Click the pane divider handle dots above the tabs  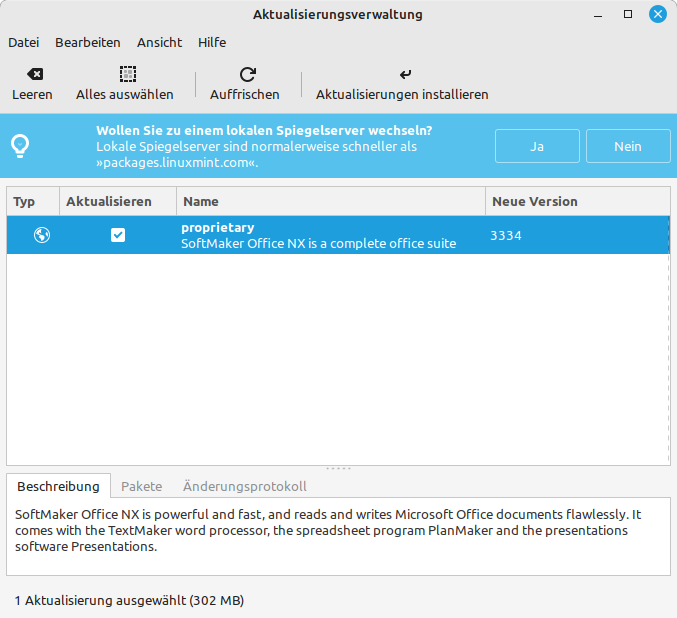[338, 469]
